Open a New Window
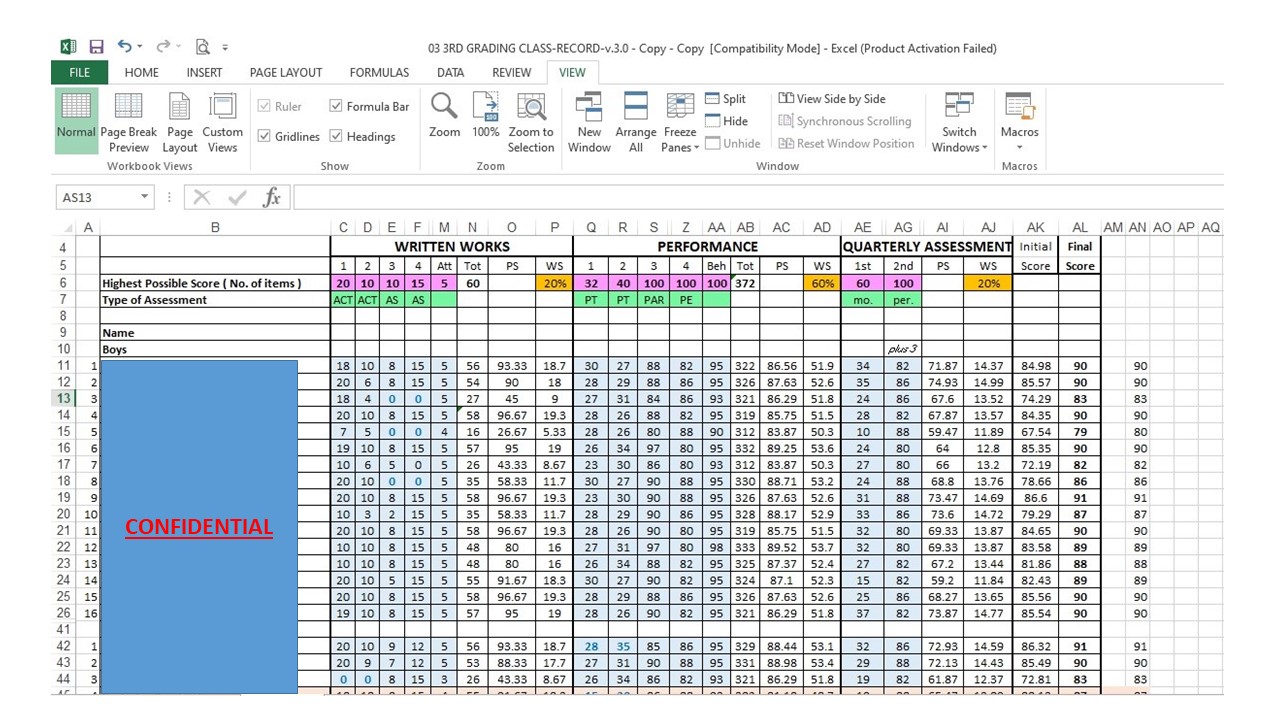Screen dimensions: 1280x720 (x=589, y=122)
